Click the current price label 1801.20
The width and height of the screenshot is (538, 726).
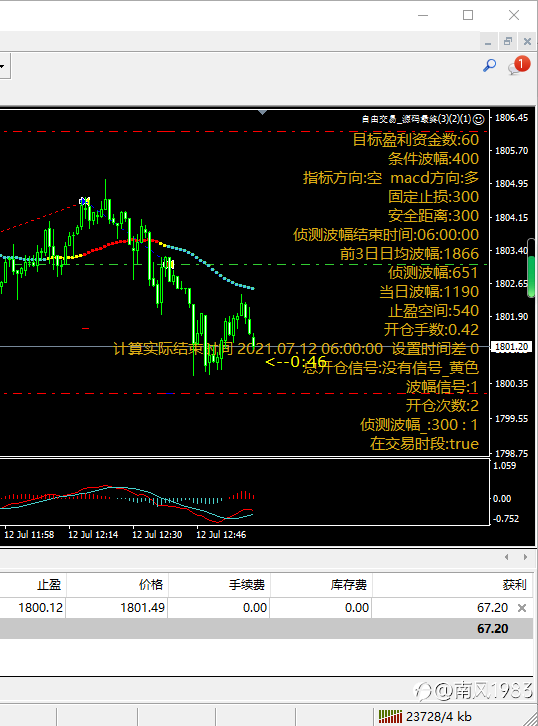click(512, 347)
